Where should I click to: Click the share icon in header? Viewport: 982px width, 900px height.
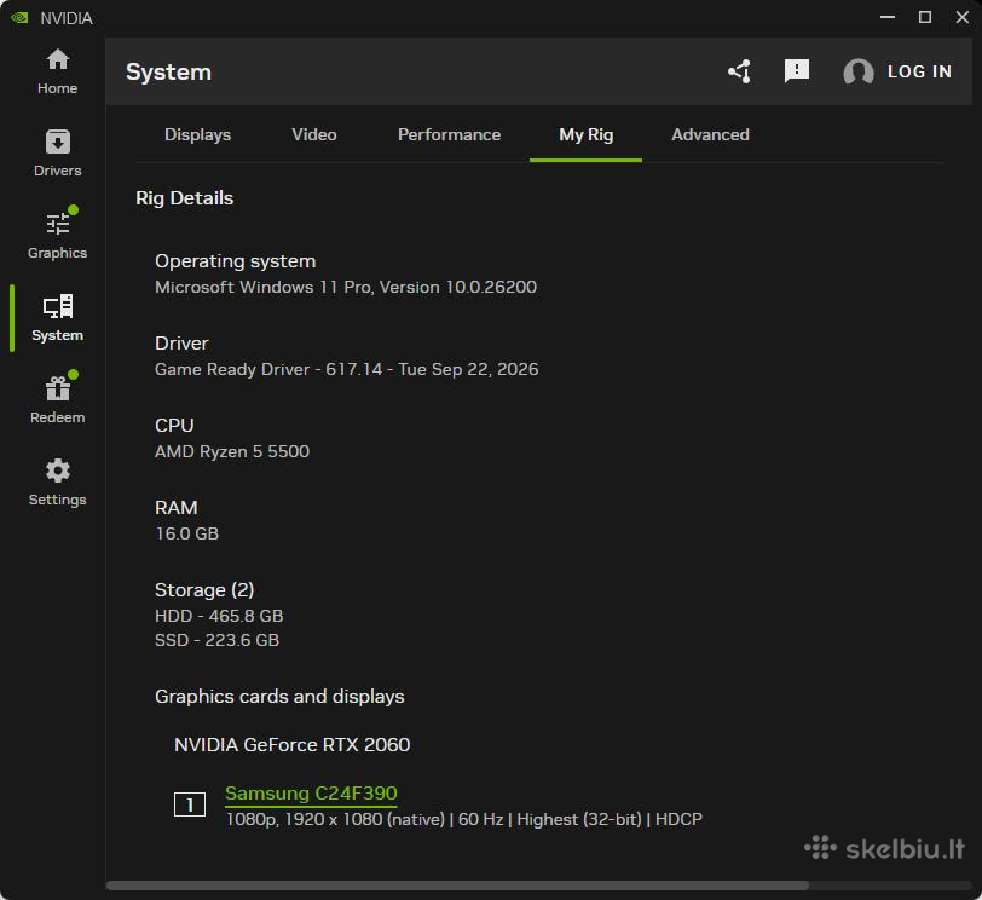(x=740, y=71)
